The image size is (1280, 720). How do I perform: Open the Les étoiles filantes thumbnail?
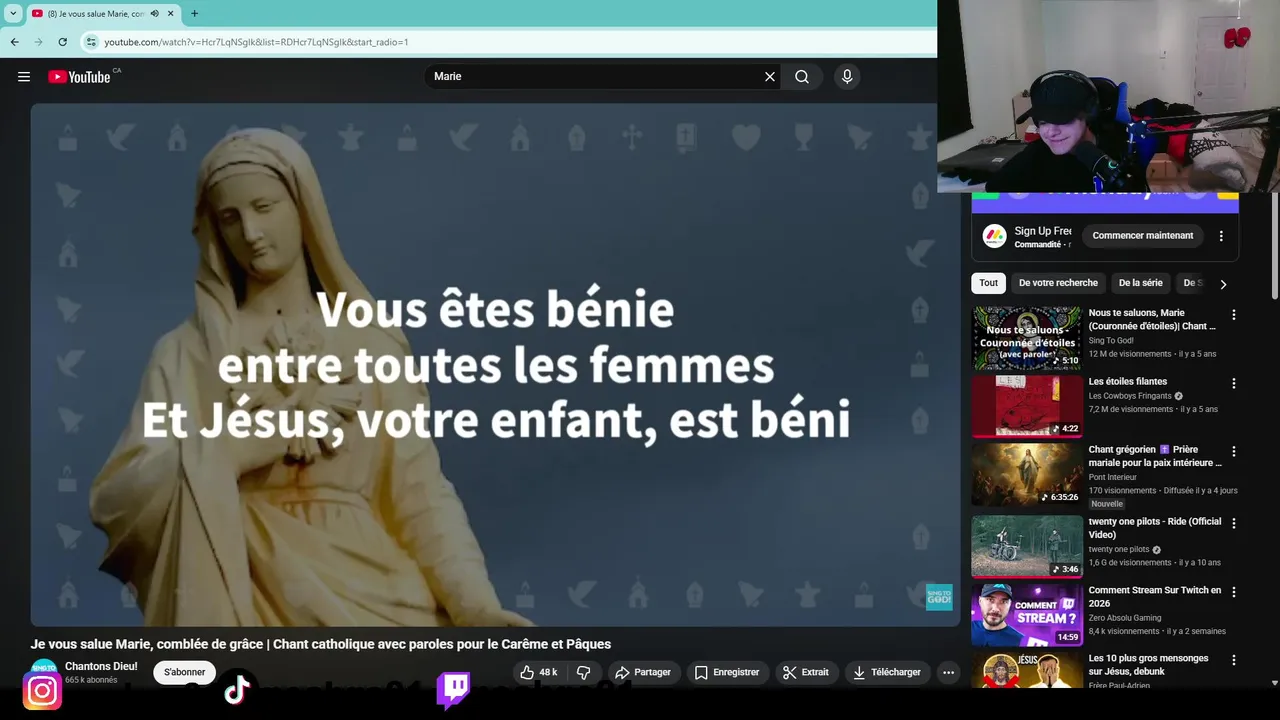1027,406
